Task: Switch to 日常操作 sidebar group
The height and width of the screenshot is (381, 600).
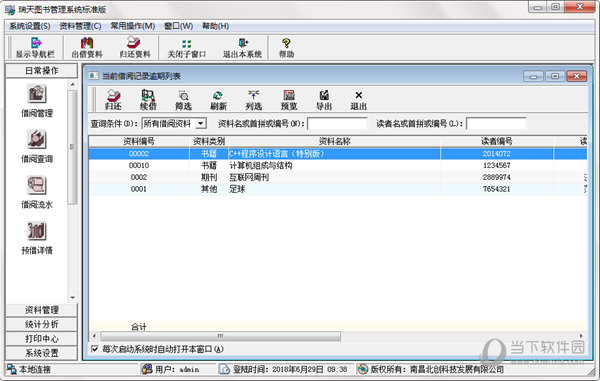Action: (42, 71)
